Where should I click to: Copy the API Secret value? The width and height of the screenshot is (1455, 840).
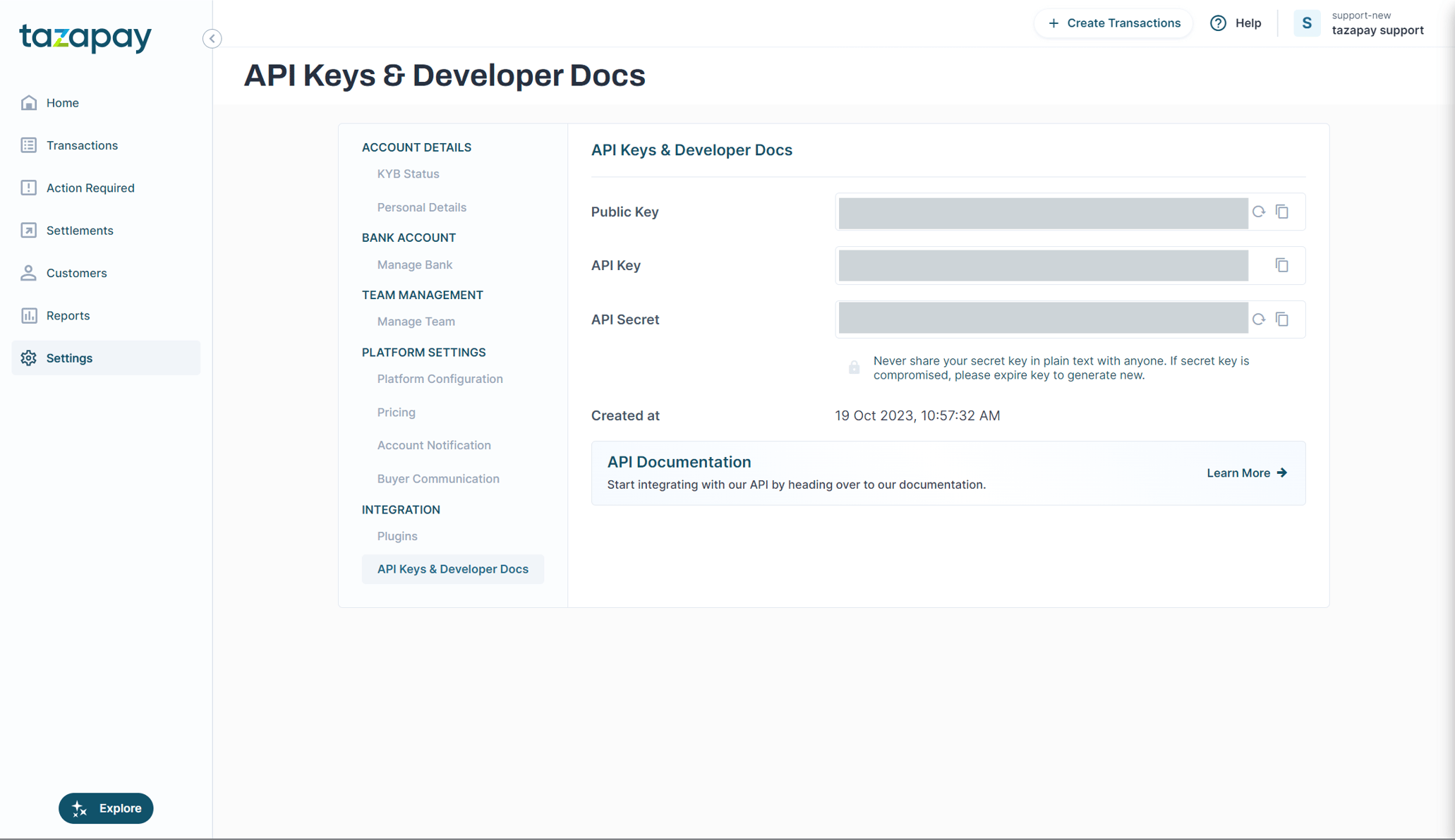click(1282, 319)
